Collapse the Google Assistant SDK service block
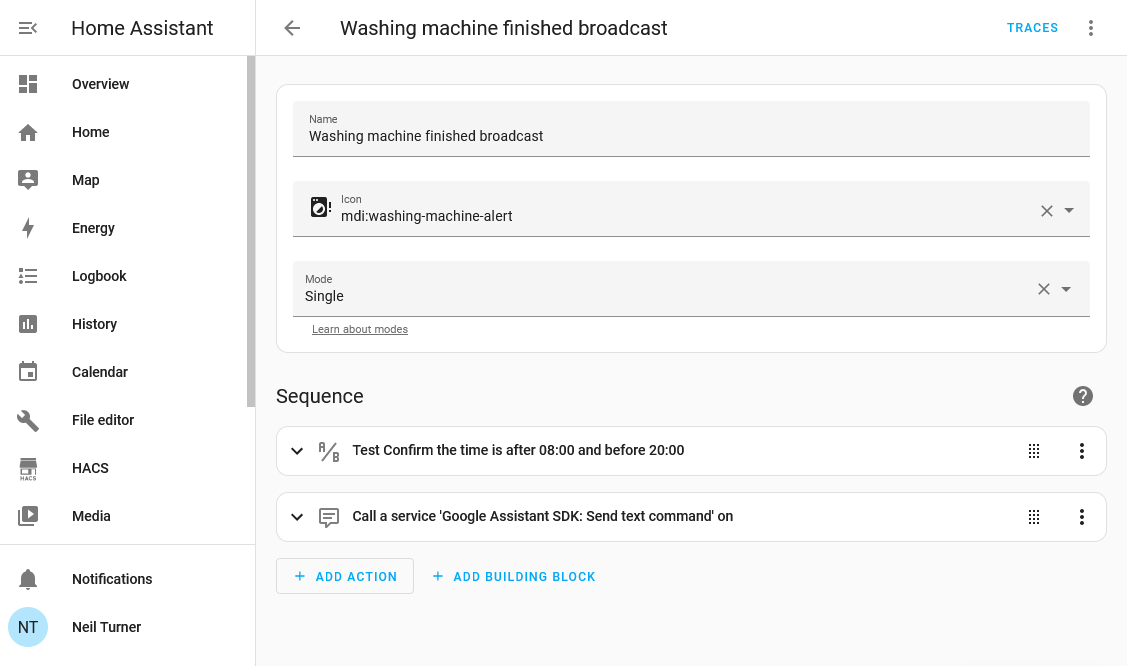The height and width of the screenshot is (666, 1127). 297,517
